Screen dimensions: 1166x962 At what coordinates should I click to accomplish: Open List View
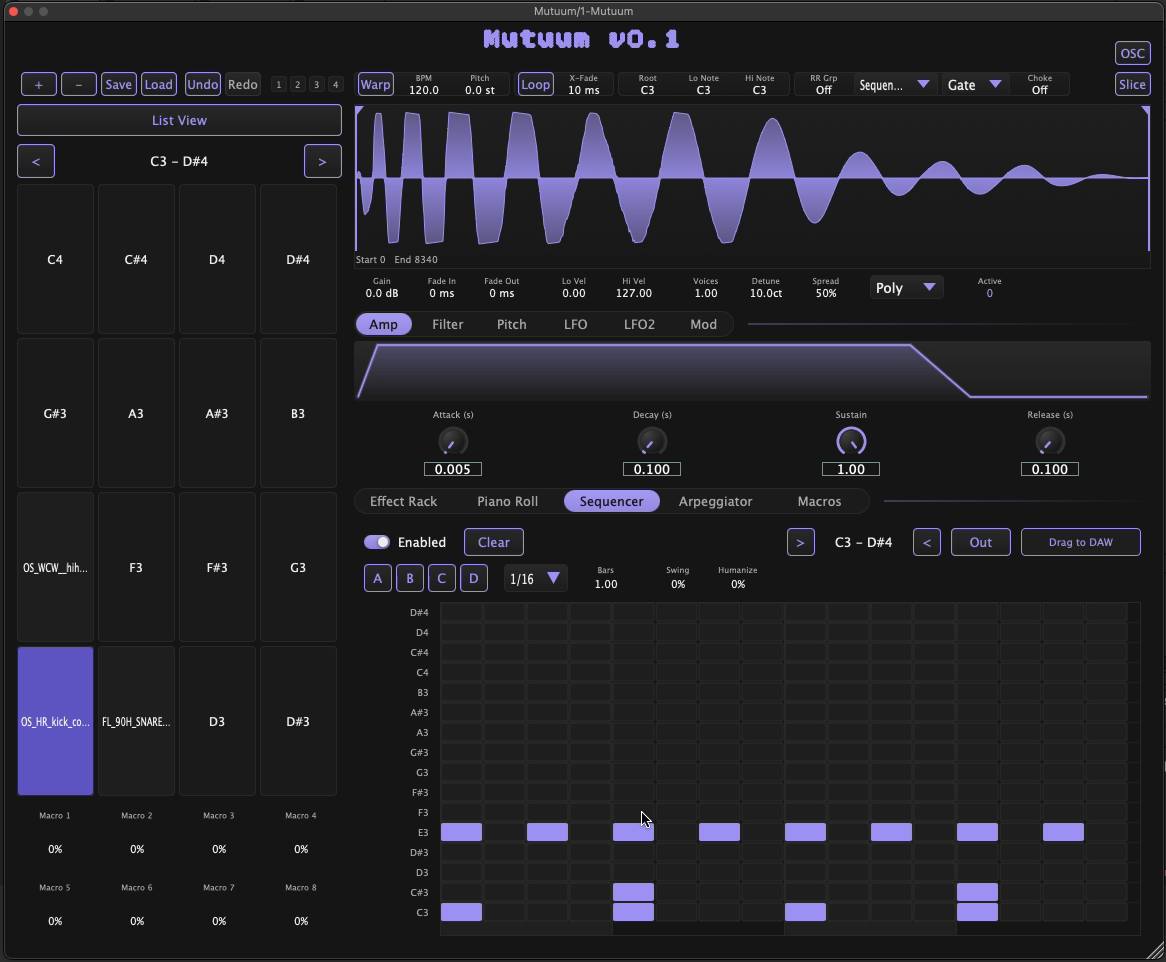179,120
